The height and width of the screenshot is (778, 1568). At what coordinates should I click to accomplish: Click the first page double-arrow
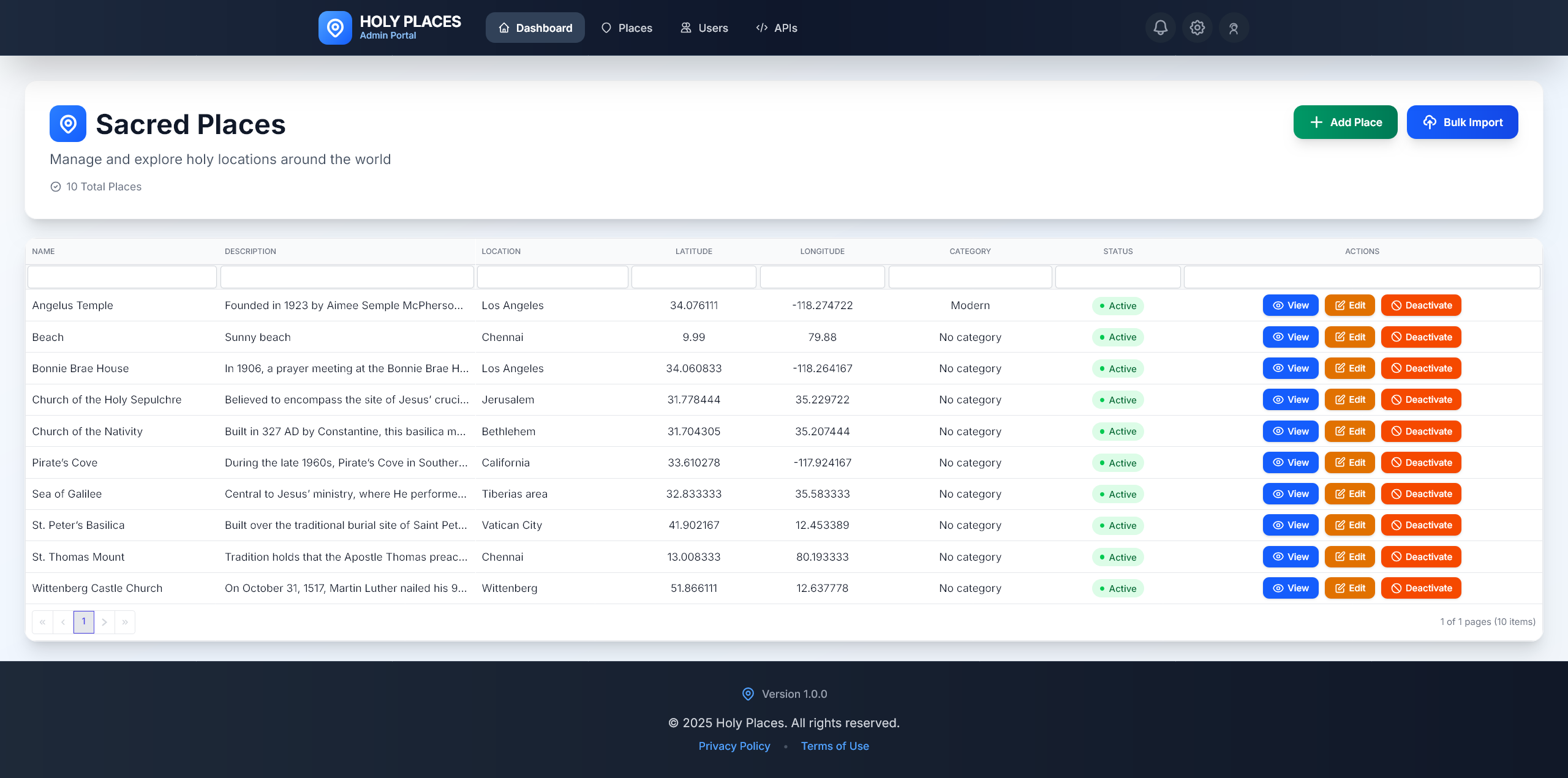pyautogui.click(x=42, y=622)
